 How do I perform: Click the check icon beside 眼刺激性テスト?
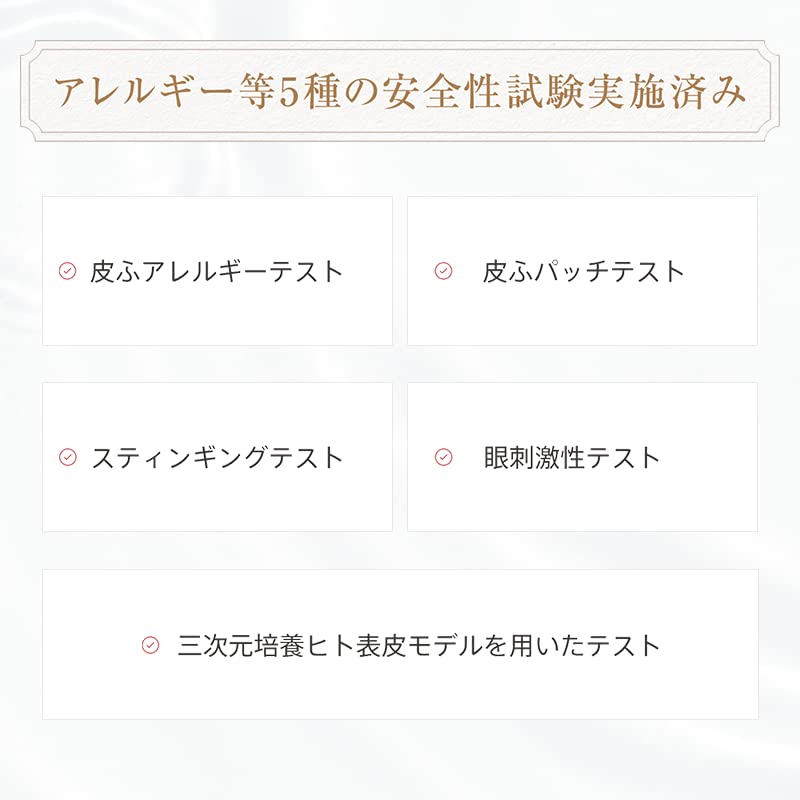(x=443, y=457)
